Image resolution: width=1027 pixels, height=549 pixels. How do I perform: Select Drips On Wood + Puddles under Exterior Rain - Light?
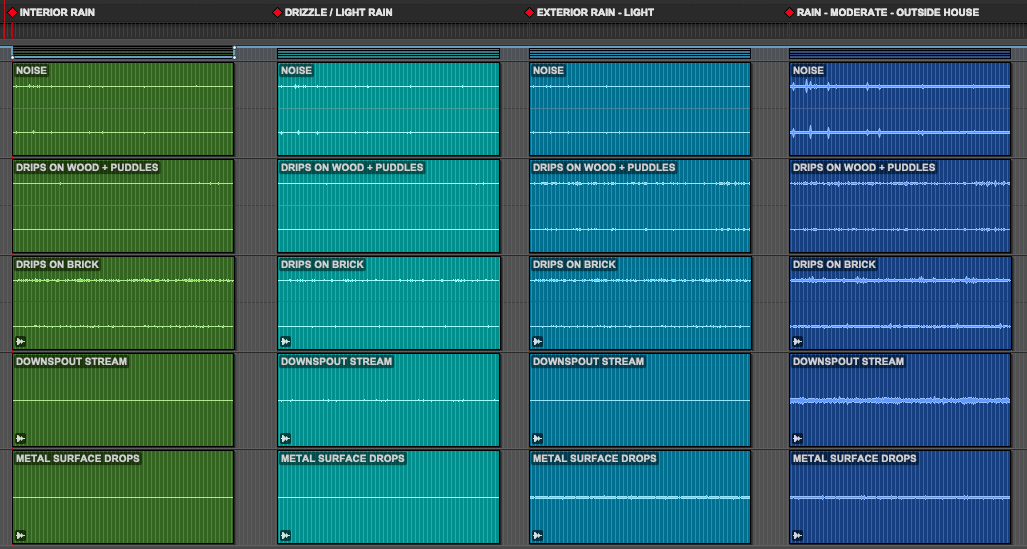(640, 206)
